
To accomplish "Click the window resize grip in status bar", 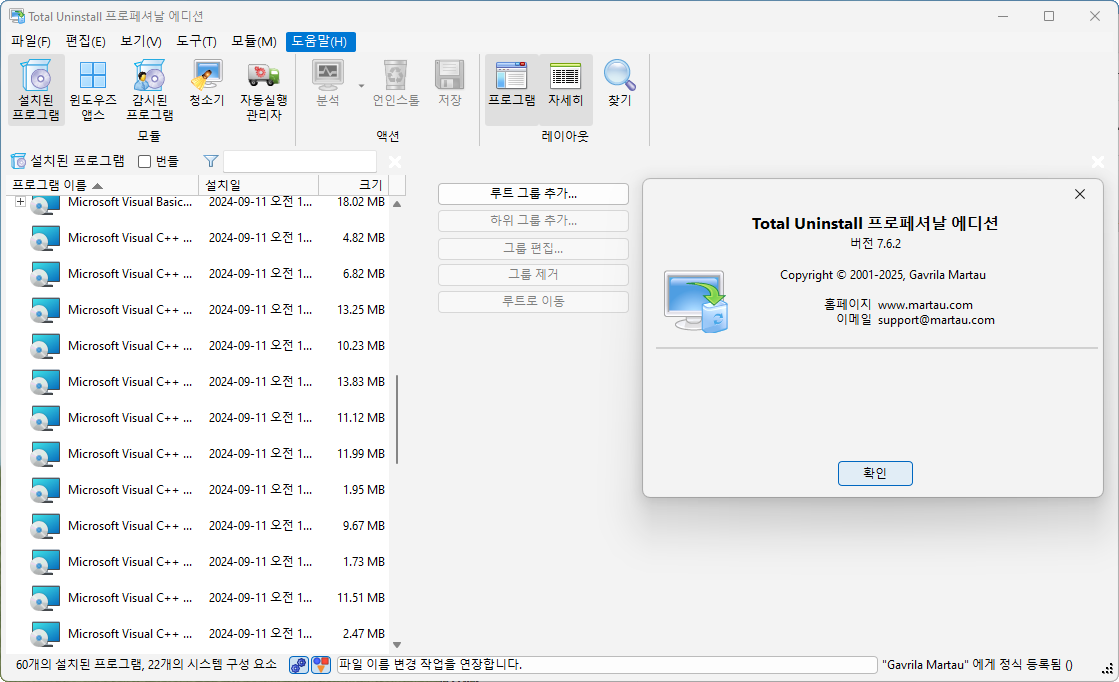I will [x=1107, y=668].
